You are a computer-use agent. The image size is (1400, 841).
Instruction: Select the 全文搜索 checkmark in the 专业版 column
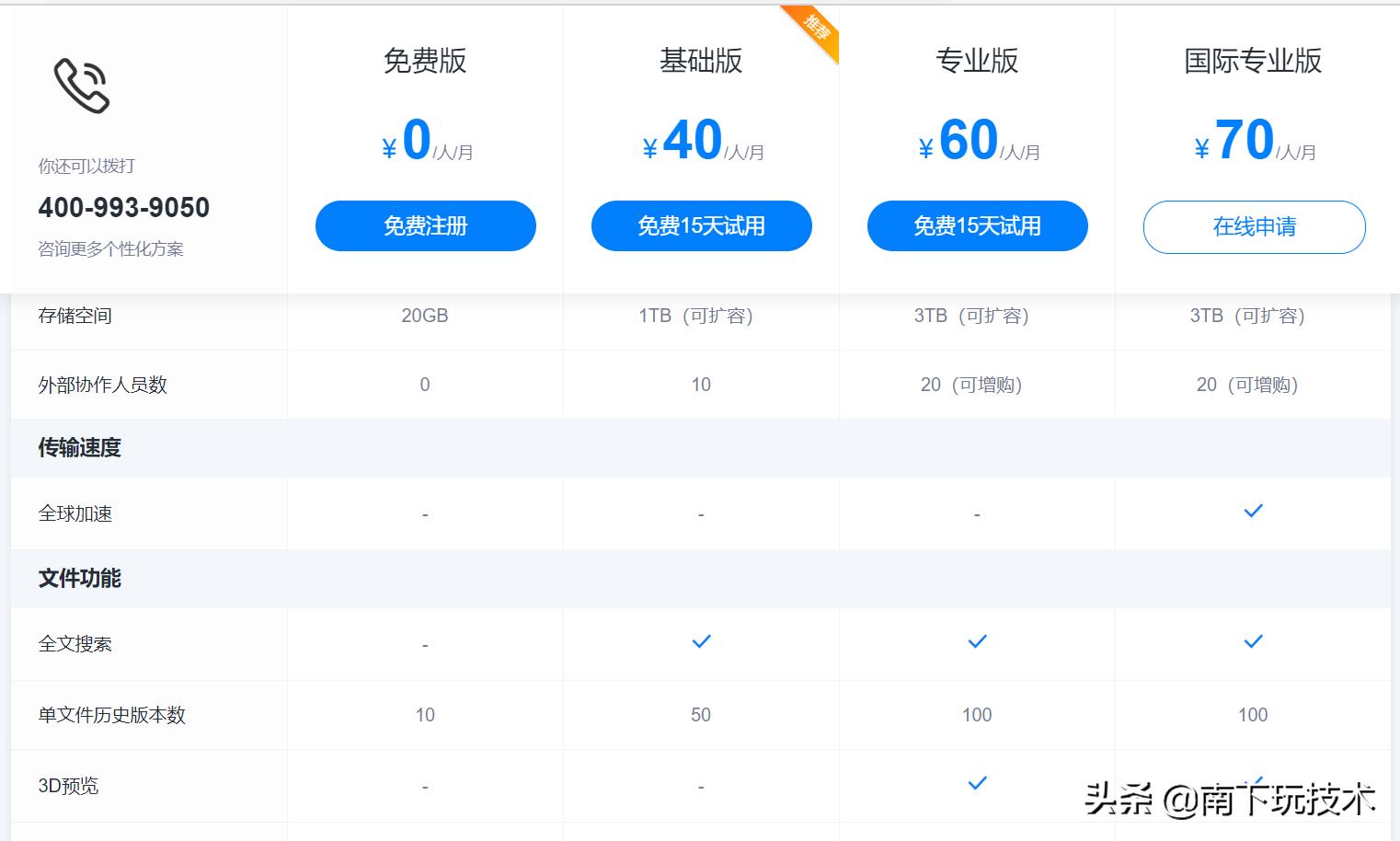coord(977,641)
